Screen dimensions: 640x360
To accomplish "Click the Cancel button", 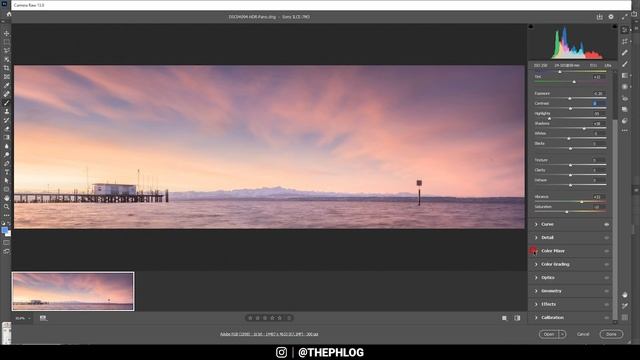I will 583,334.
